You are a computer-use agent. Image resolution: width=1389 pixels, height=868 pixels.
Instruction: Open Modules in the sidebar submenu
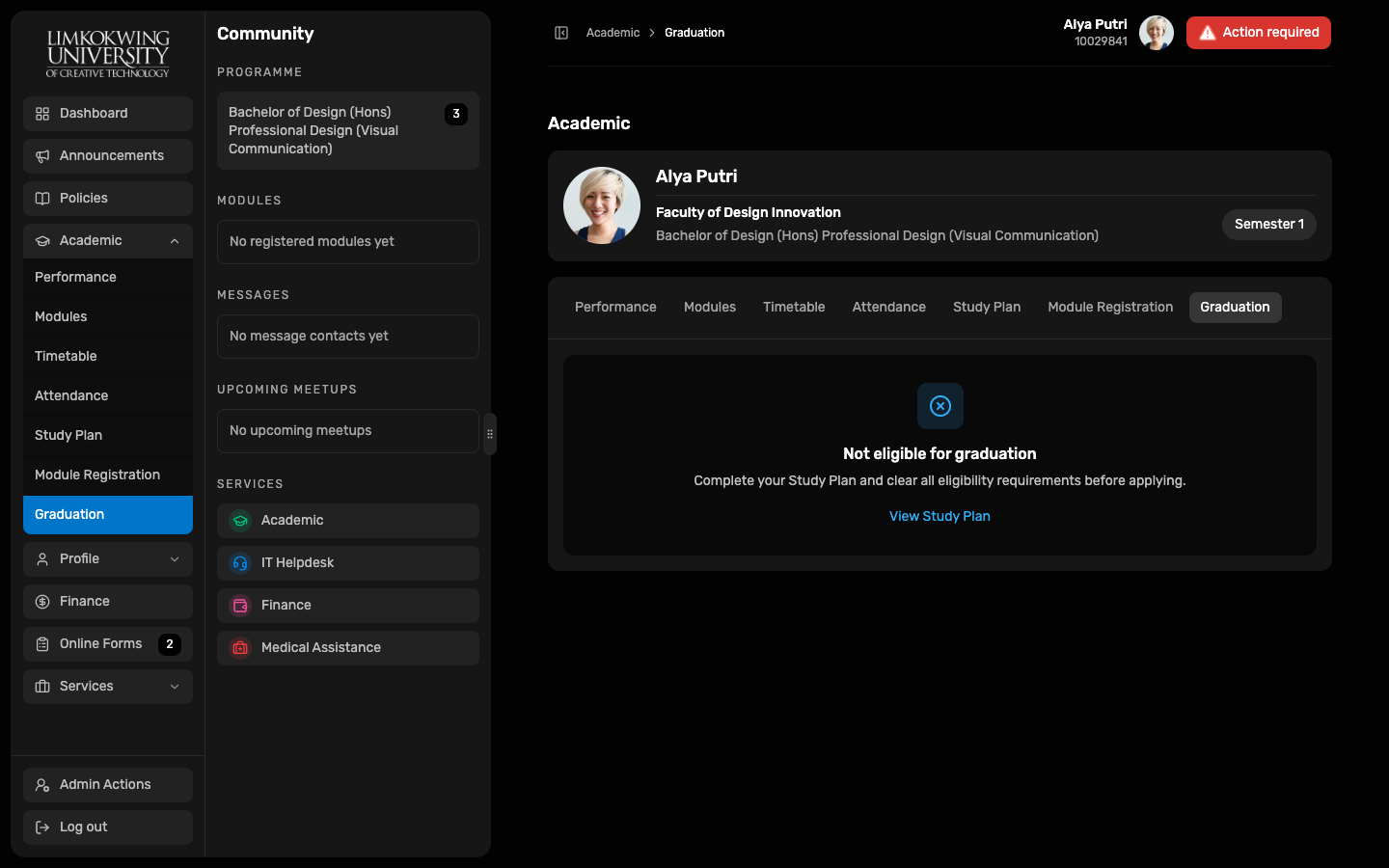[108, 317]
